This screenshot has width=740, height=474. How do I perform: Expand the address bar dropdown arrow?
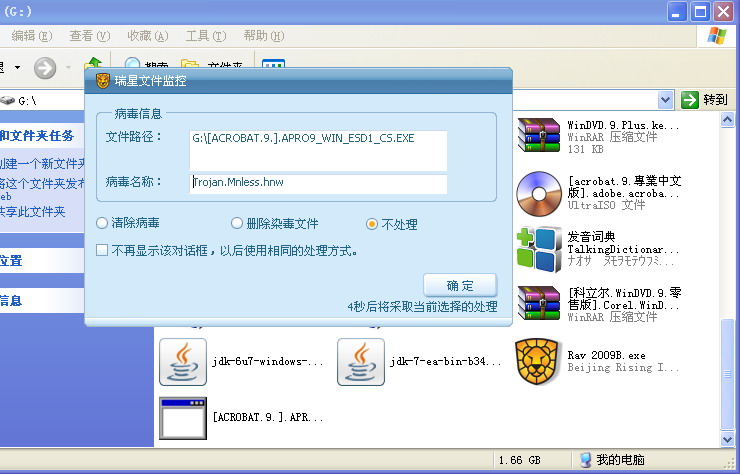(665, 100)
